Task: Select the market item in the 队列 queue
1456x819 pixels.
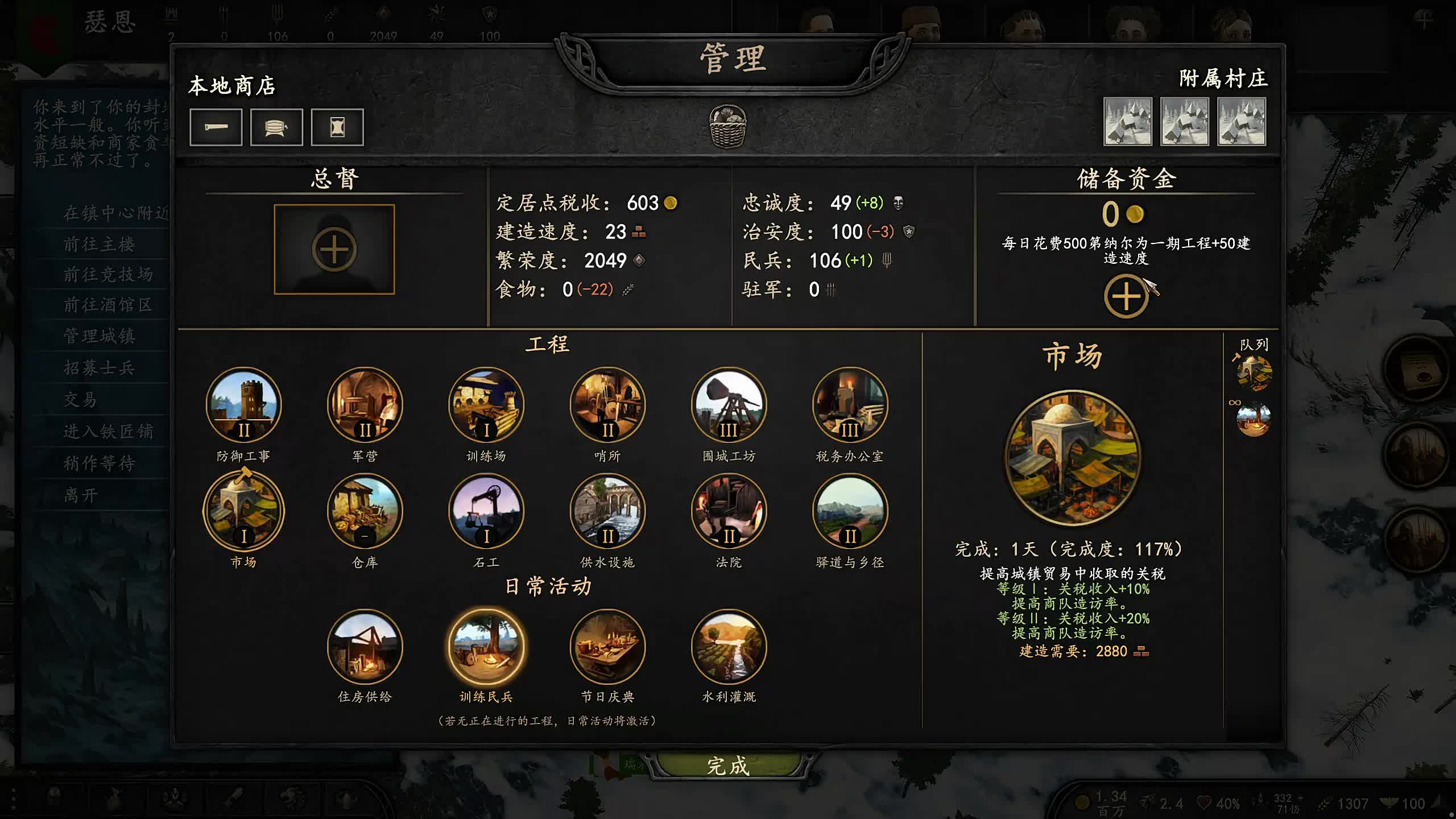Action: pyautogui.click(x=1254, y=373)
